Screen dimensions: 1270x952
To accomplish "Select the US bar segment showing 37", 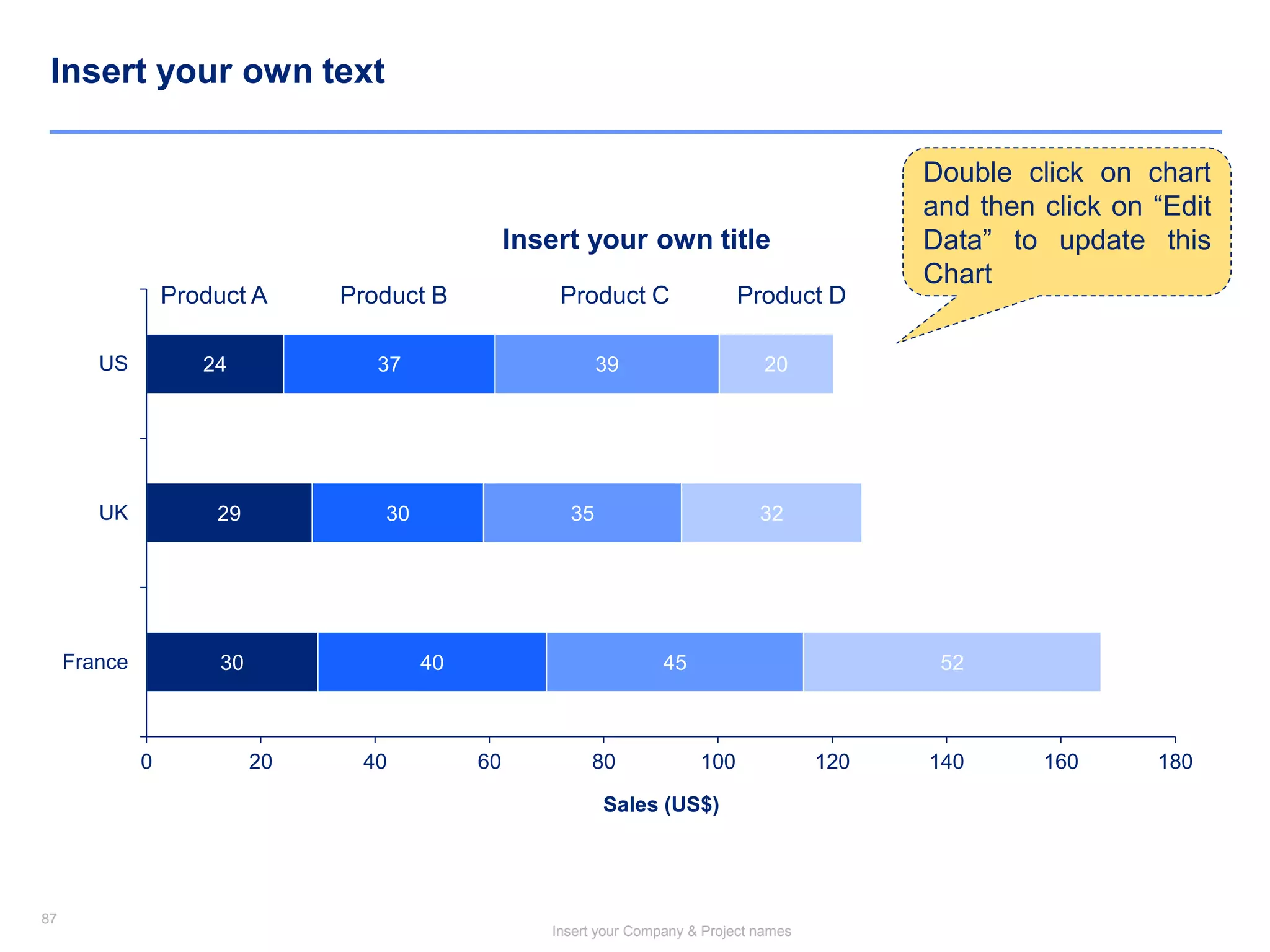I will (389, 364).
